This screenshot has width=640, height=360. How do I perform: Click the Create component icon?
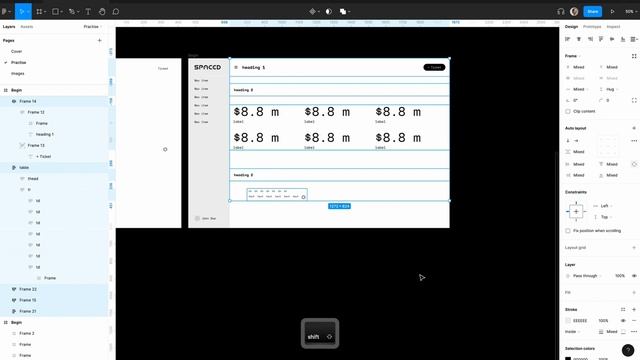(x=313, y=11)
